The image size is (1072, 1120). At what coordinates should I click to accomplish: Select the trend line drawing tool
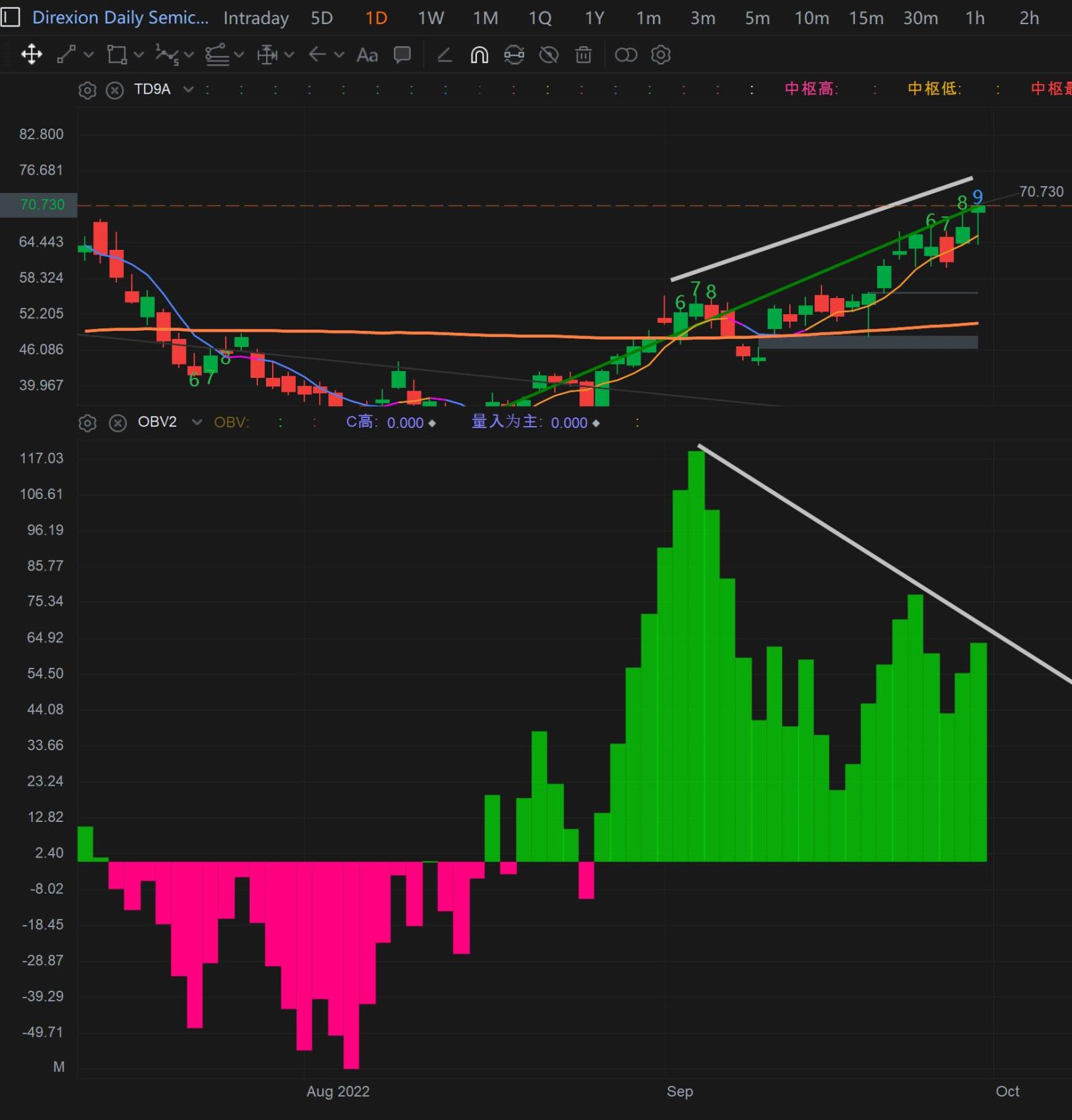click(x=66, y=54)
